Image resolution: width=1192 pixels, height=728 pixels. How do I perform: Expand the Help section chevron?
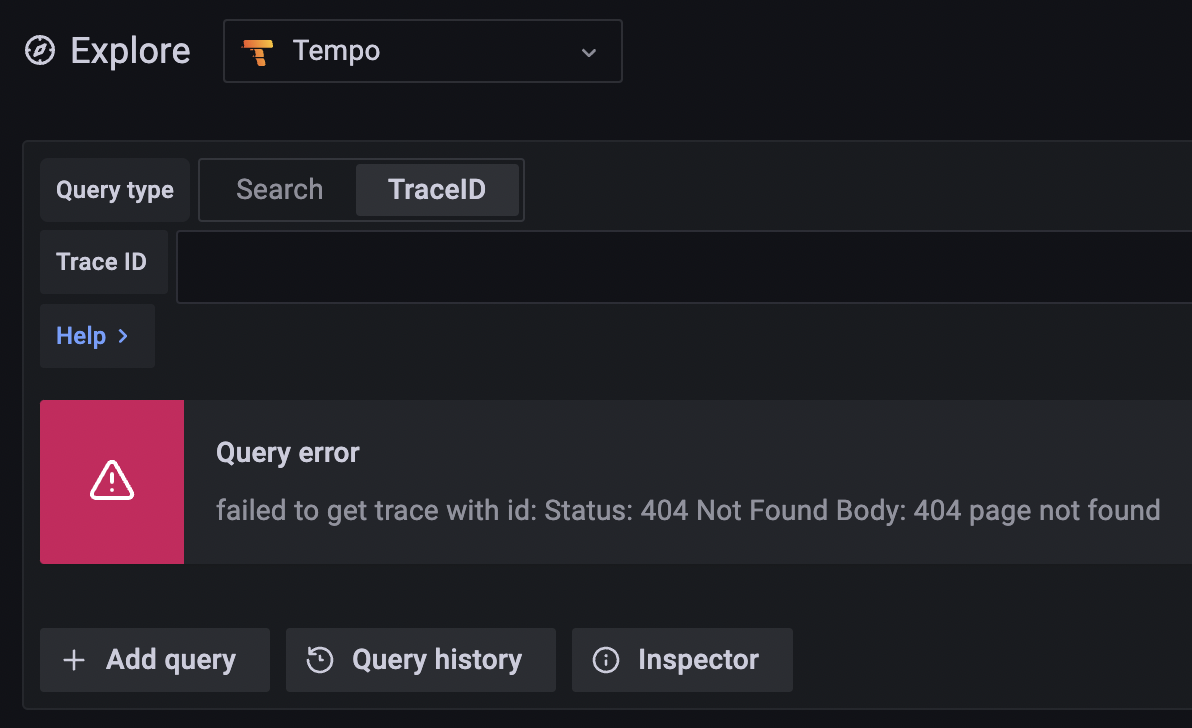pyautogui.click(x=123, y=336)
